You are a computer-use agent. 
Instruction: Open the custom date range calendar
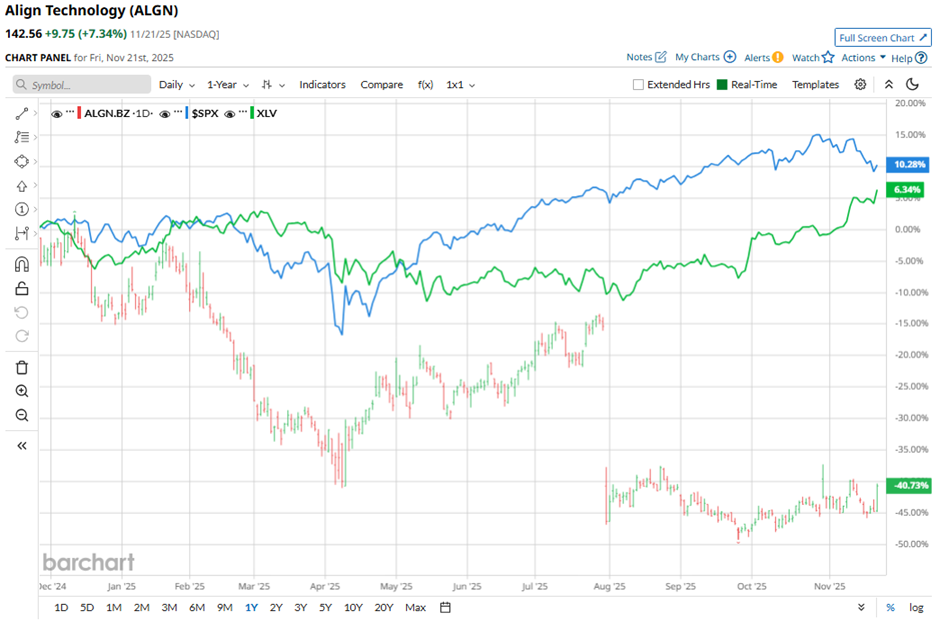pyautogui.click(x=445, y=607)
